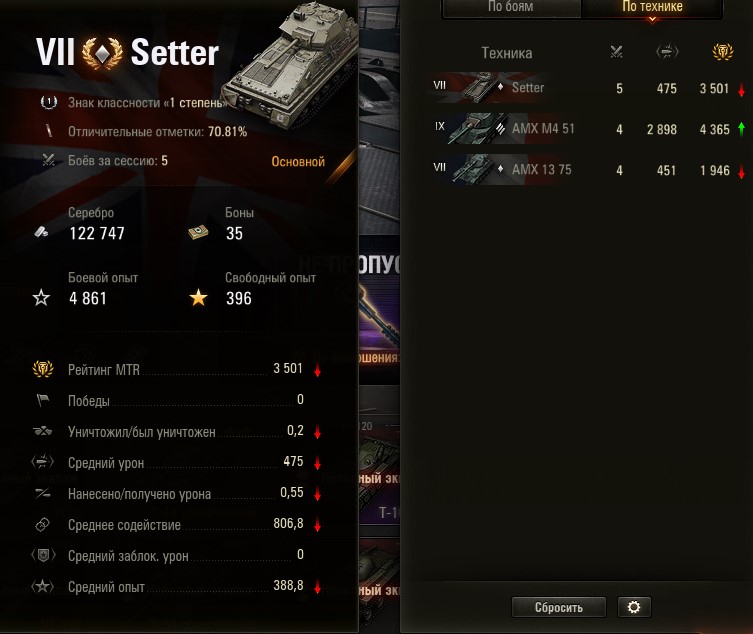
Task: Click the Рейтинг MTR laurel icon
Action: 43,369
